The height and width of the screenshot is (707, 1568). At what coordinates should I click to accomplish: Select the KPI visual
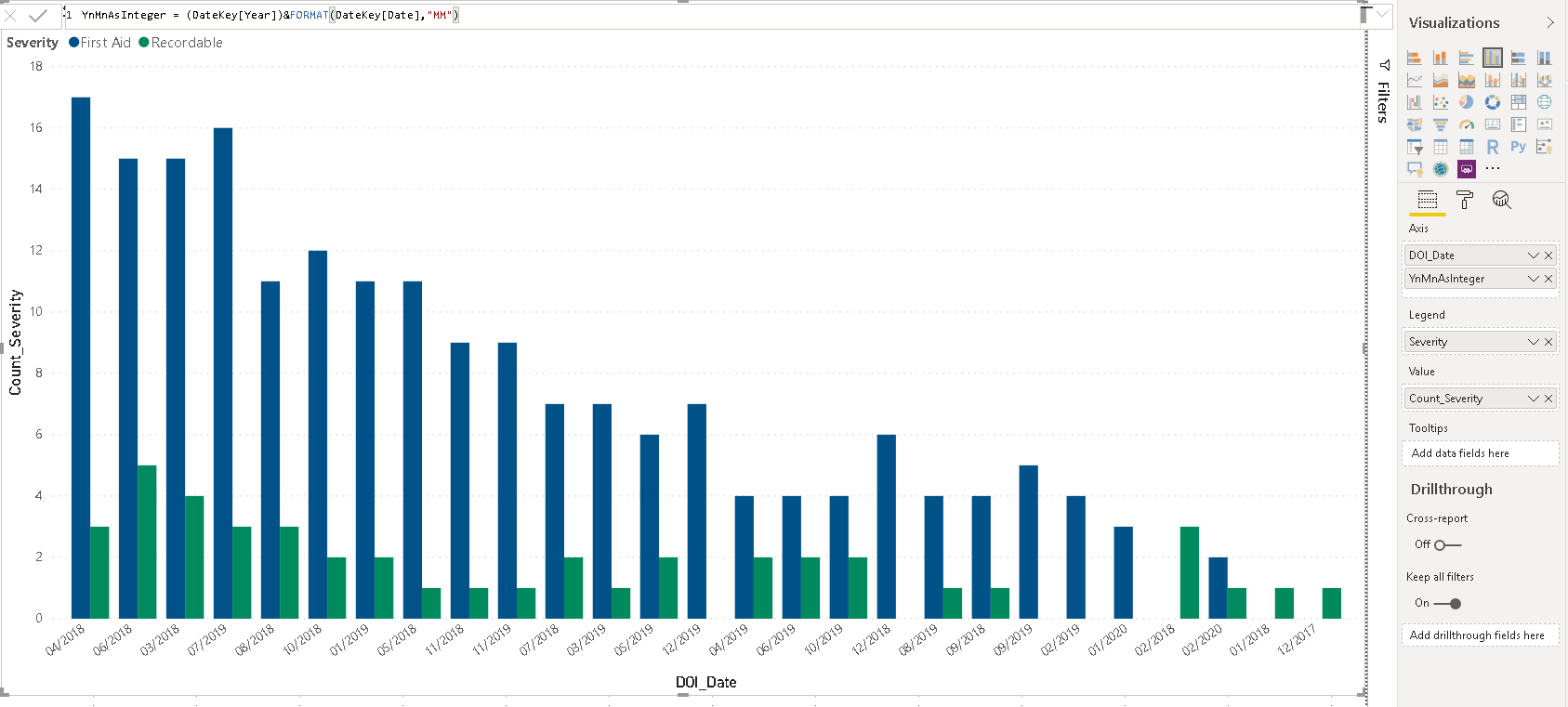pos(1545,124)
